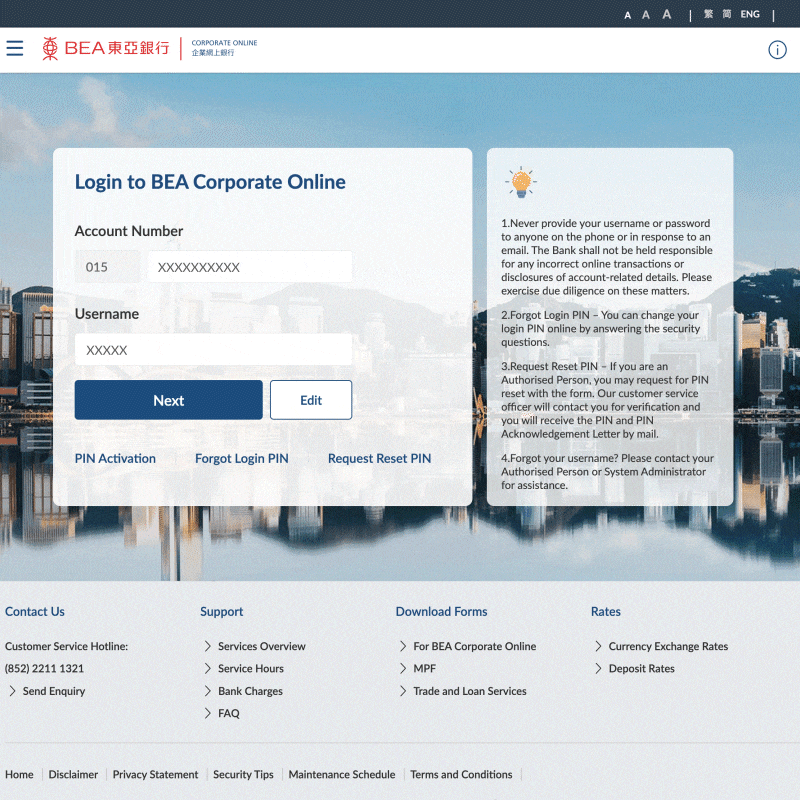The height and width of the screenshot is (800, 800).
Task: Click the chevron beside Deposit Rates
Action: pos(598,669)
